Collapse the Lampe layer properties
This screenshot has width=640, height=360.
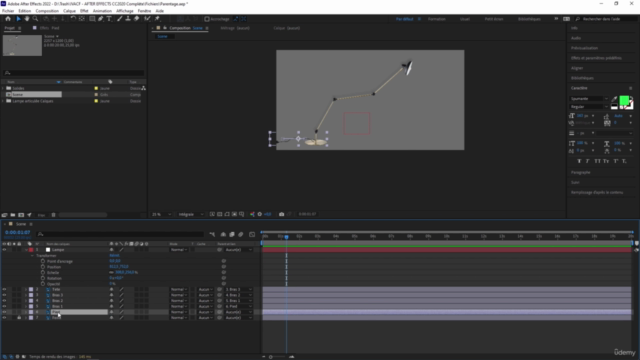pos(26,250)
